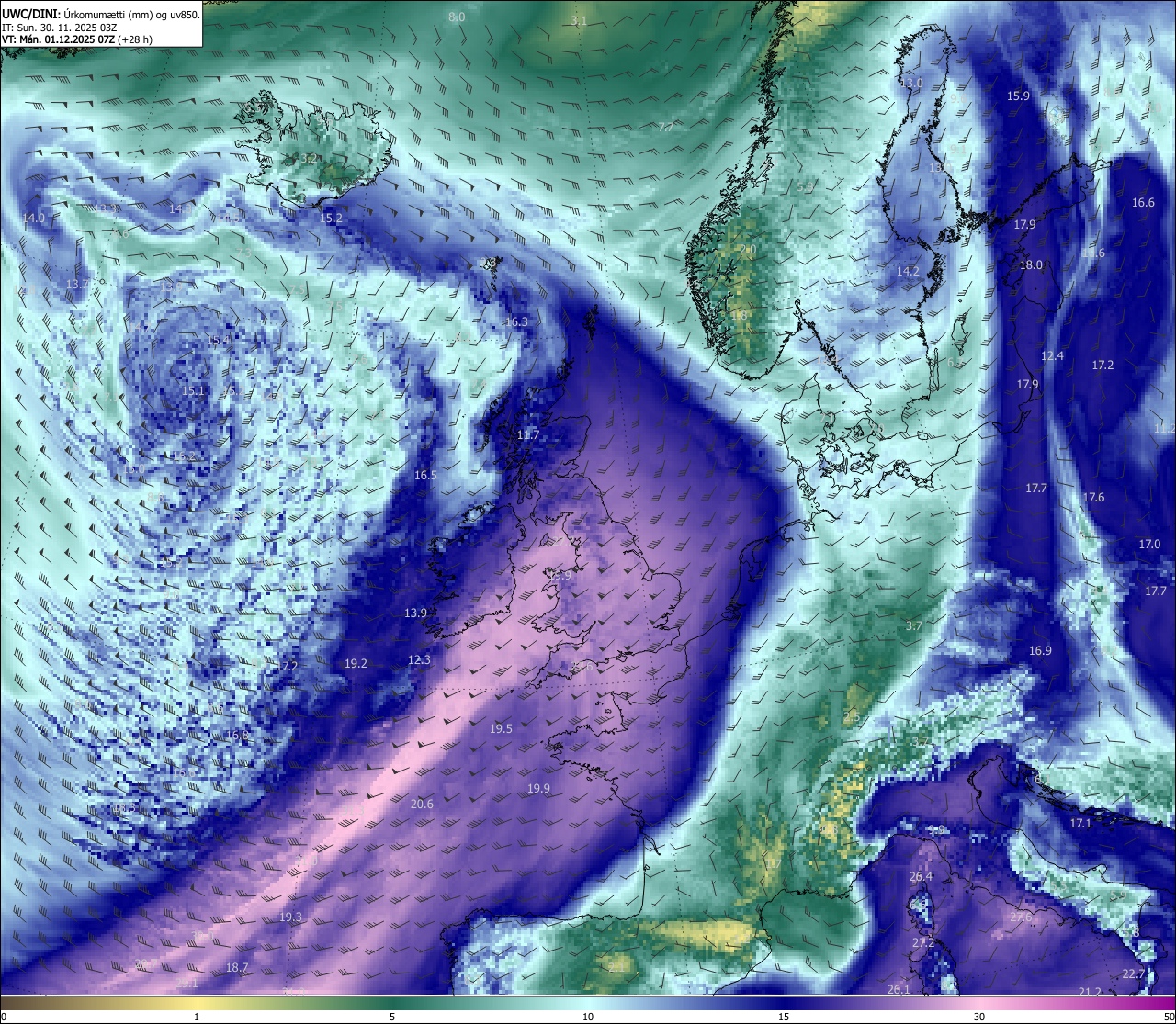Screen dimensions: 1176x1024
Task: Click the 16.5 value label
Action: [425, 475]
